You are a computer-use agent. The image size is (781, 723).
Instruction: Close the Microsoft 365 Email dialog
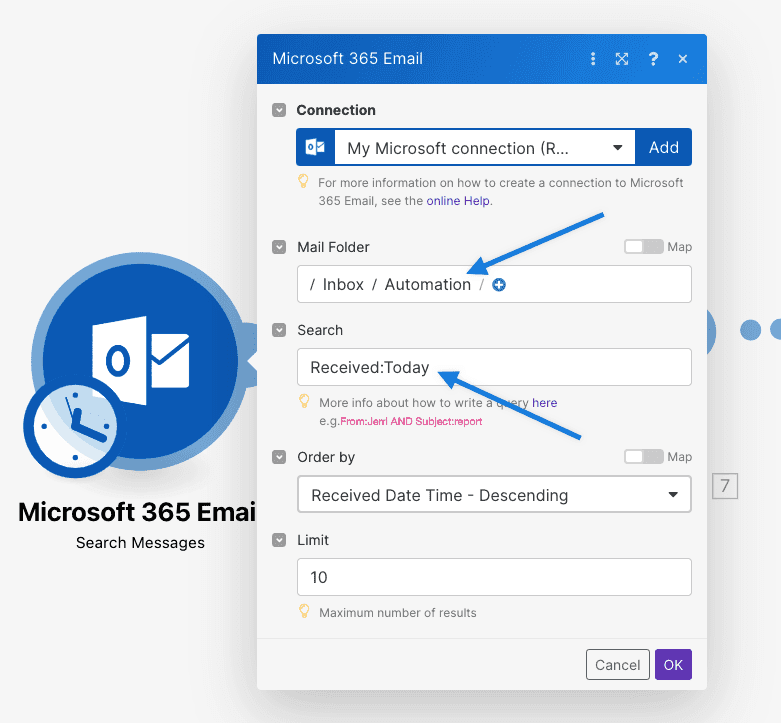683,59
